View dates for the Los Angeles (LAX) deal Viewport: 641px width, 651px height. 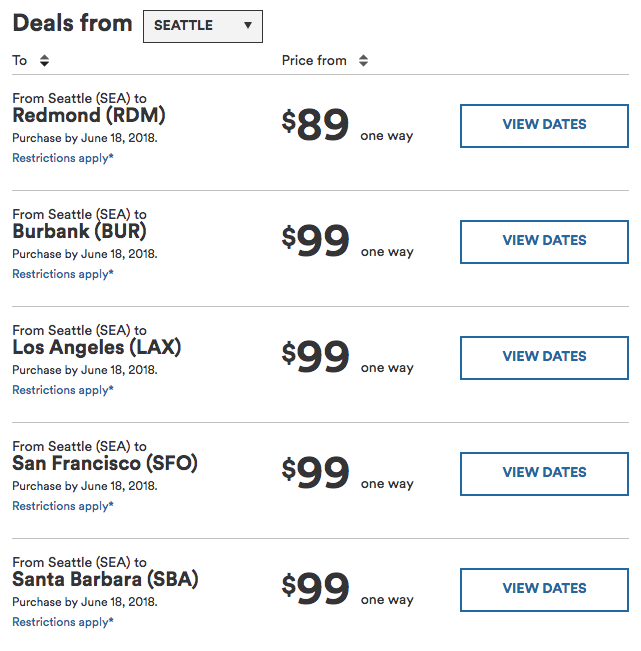click(x=544, y=357)
